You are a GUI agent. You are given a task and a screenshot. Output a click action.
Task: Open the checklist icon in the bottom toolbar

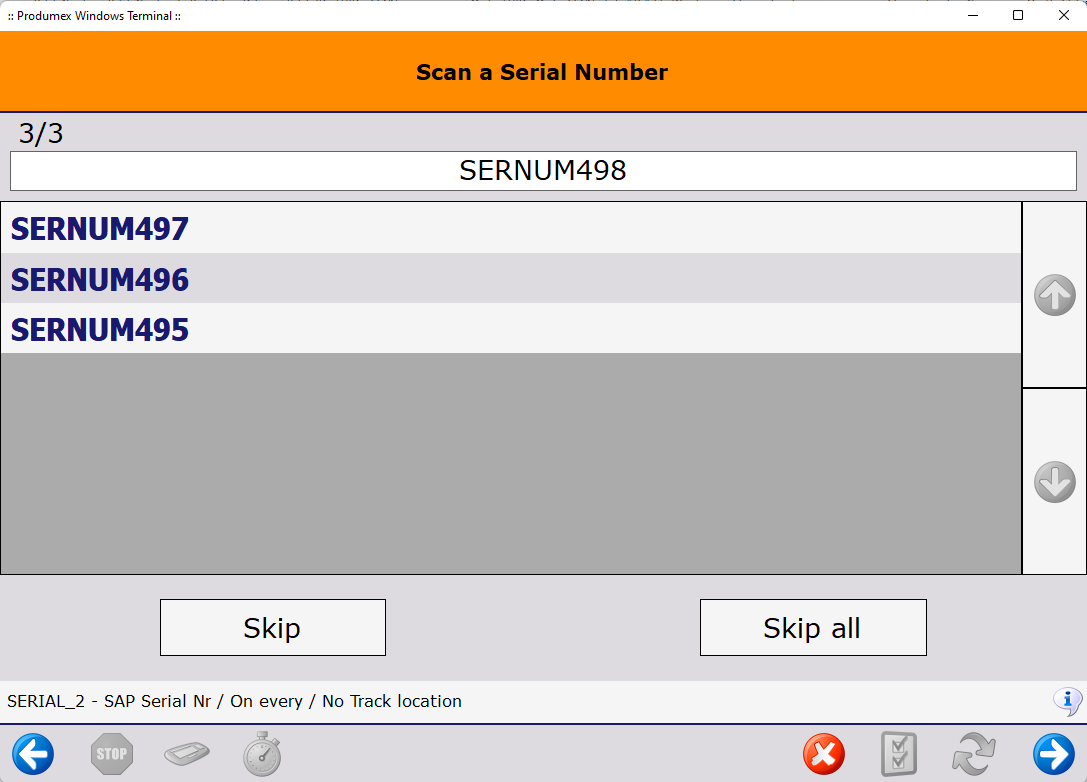pos(898,753)
